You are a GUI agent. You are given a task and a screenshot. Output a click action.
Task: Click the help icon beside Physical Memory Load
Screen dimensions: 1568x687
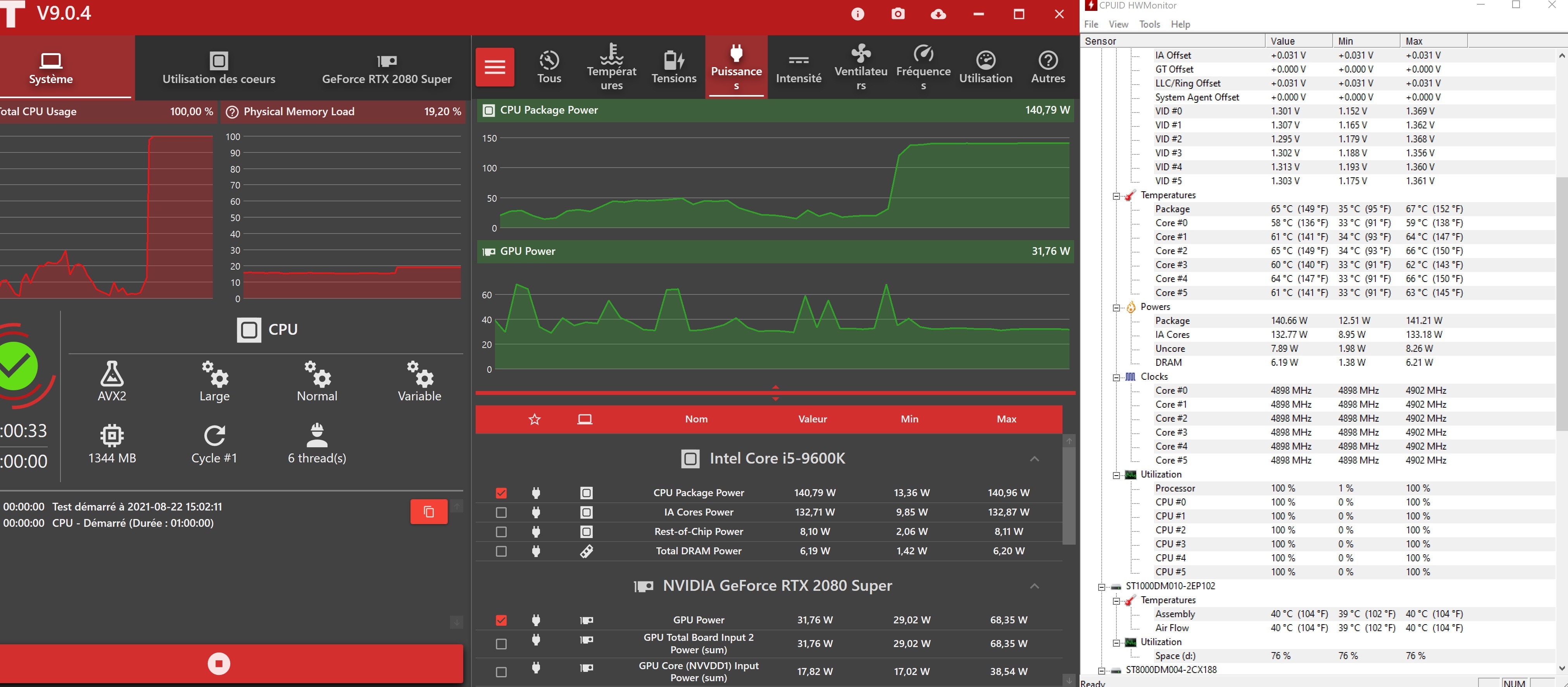232,112
